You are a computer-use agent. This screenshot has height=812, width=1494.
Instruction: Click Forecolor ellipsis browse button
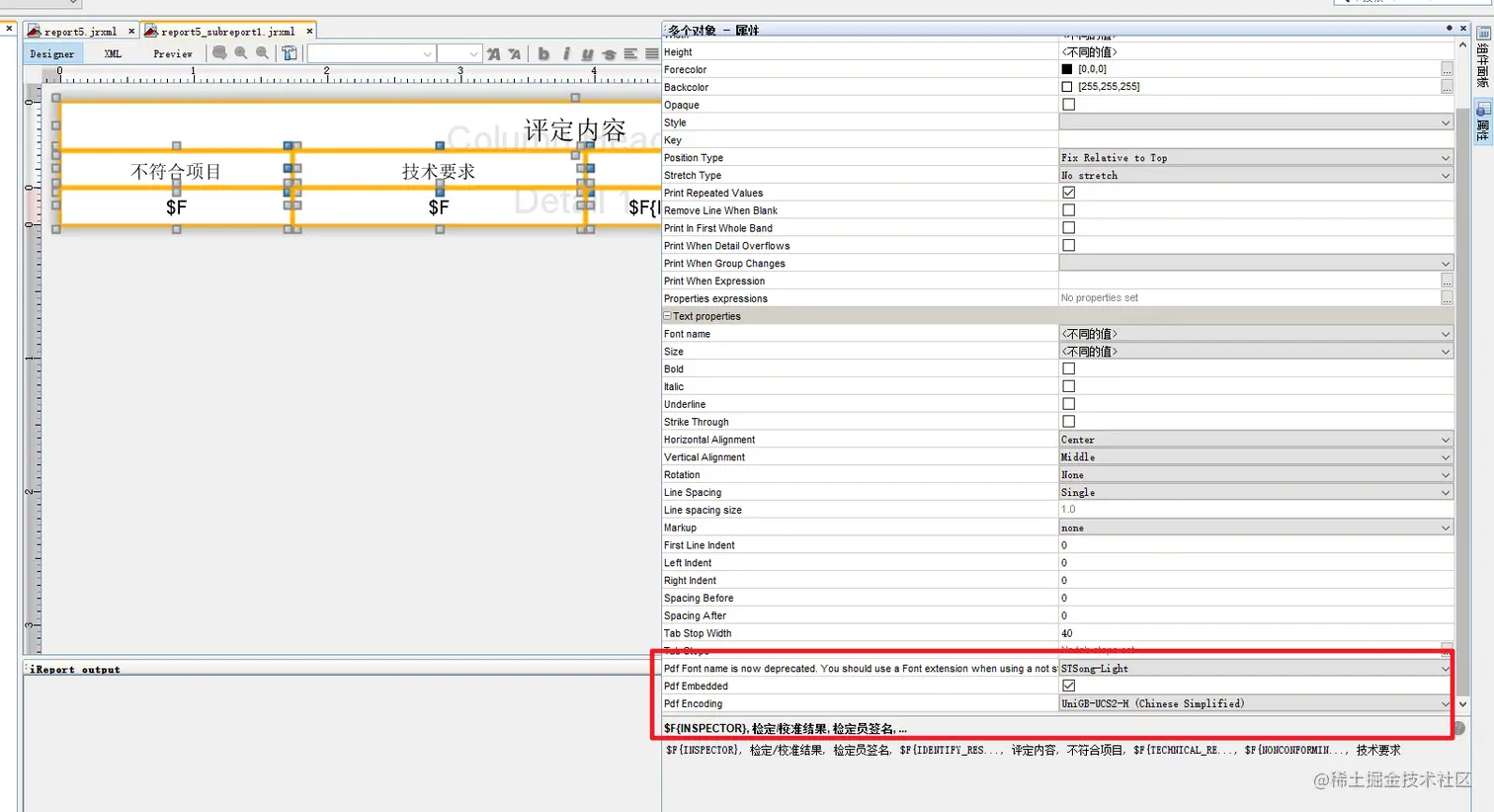click(1447, 69)
